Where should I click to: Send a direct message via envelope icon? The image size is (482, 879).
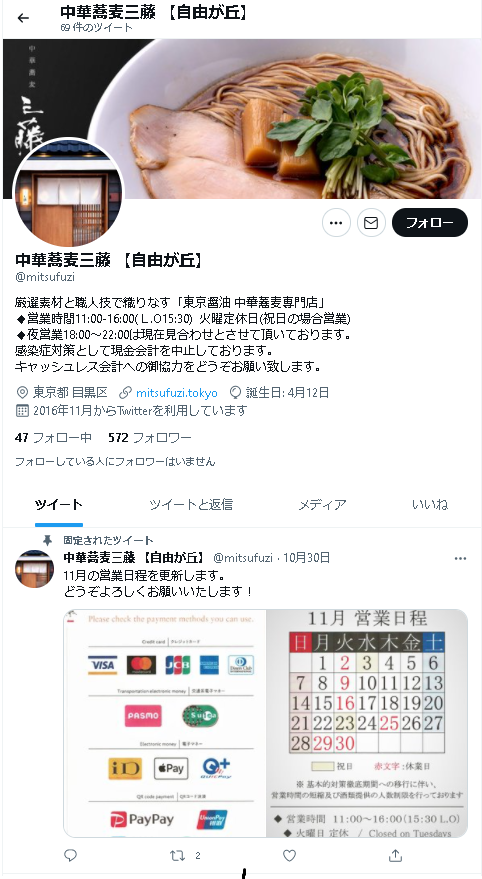tap(371, 223)
